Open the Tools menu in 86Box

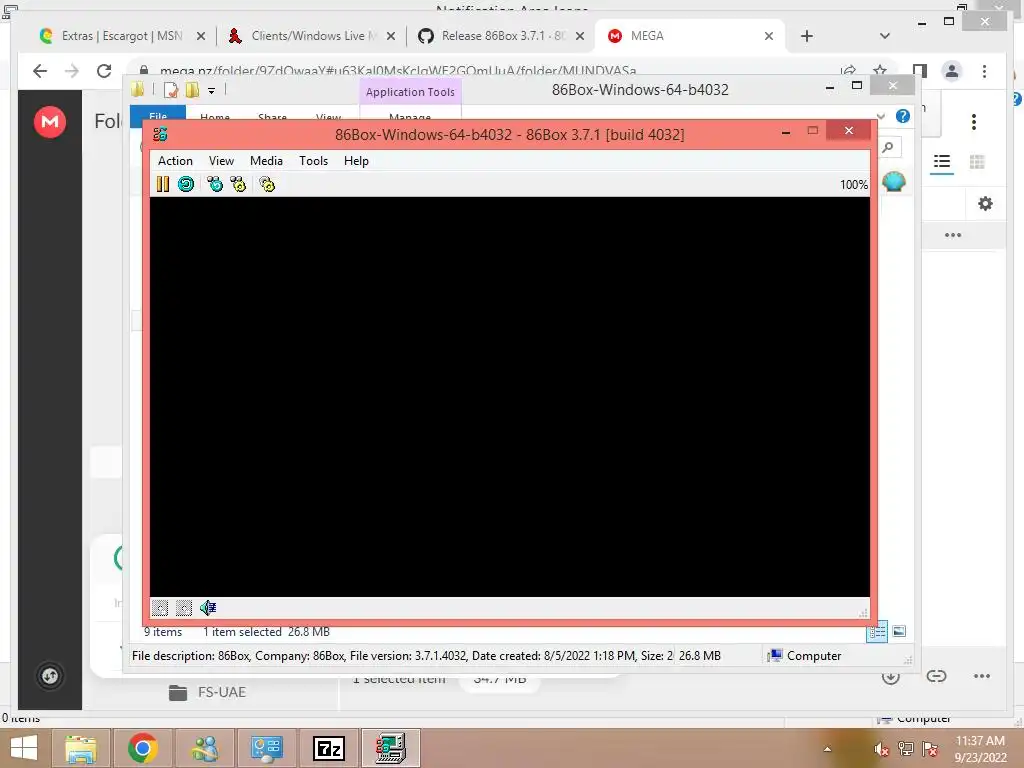pyautogui.click(x=313, y=161)
